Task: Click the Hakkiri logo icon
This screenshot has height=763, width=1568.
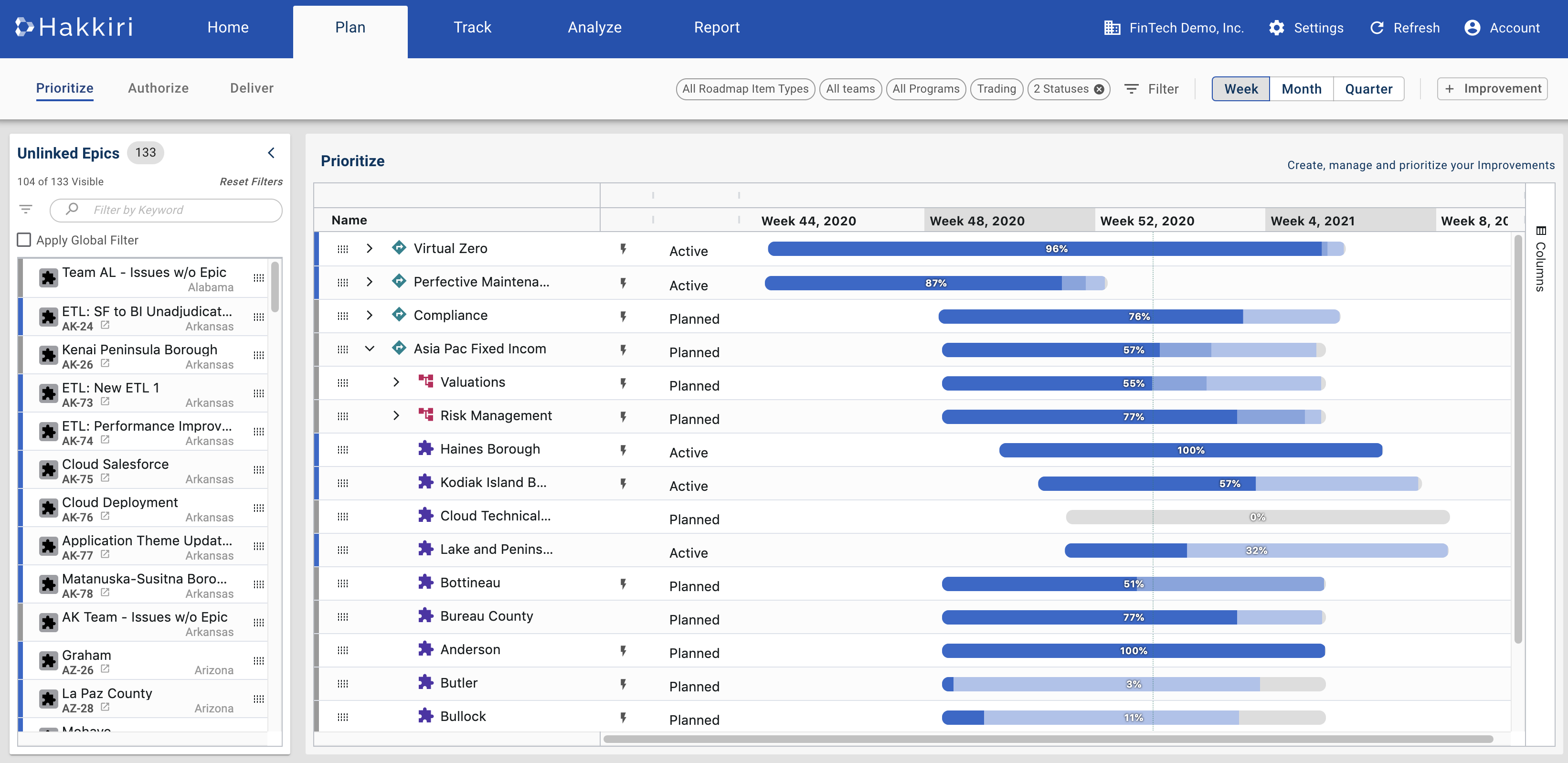Action: [24, 27]
